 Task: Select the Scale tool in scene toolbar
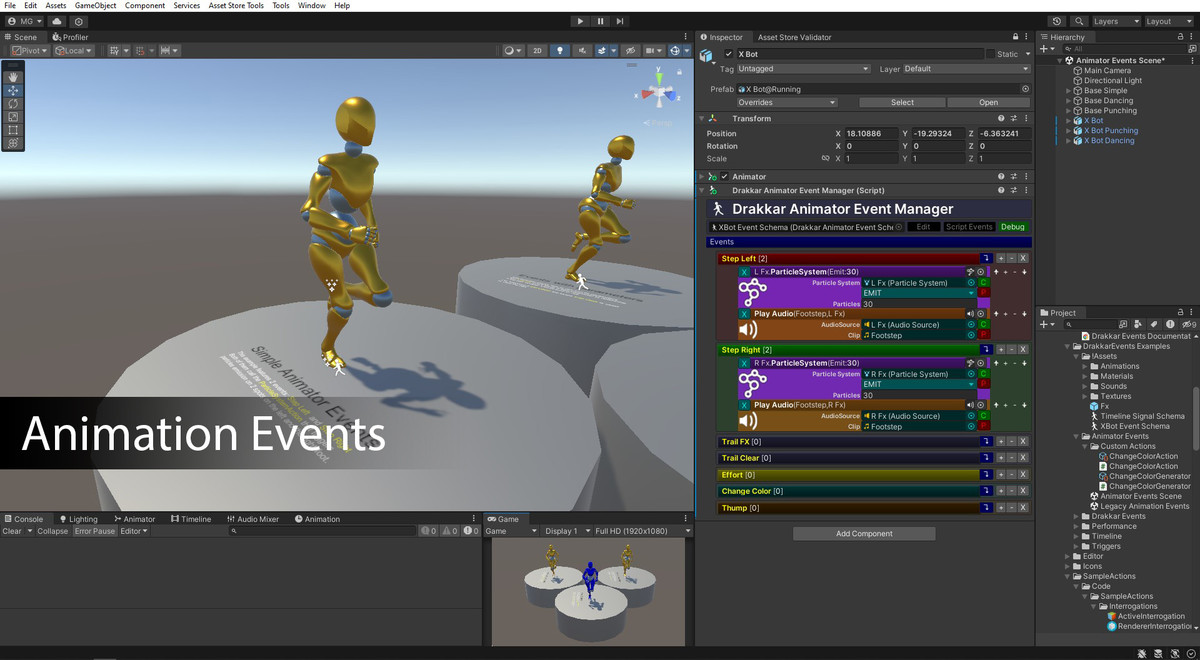click(x=13, y=116)
